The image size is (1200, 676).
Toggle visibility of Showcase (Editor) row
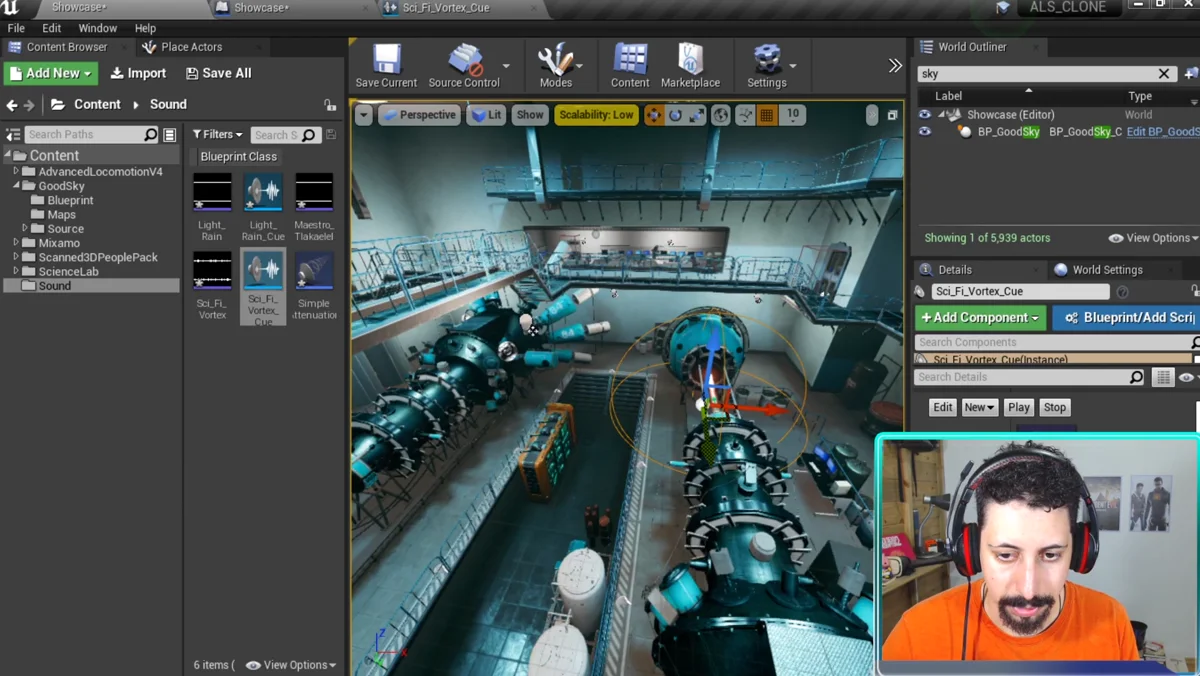924,115
